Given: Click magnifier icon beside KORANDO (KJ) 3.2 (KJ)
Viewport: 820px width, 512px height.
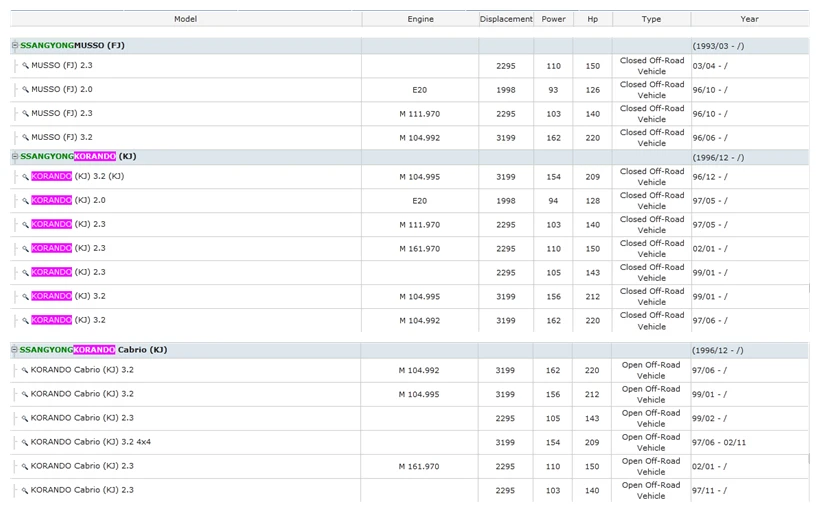Looking at the screenshot, I should point(25,177).
